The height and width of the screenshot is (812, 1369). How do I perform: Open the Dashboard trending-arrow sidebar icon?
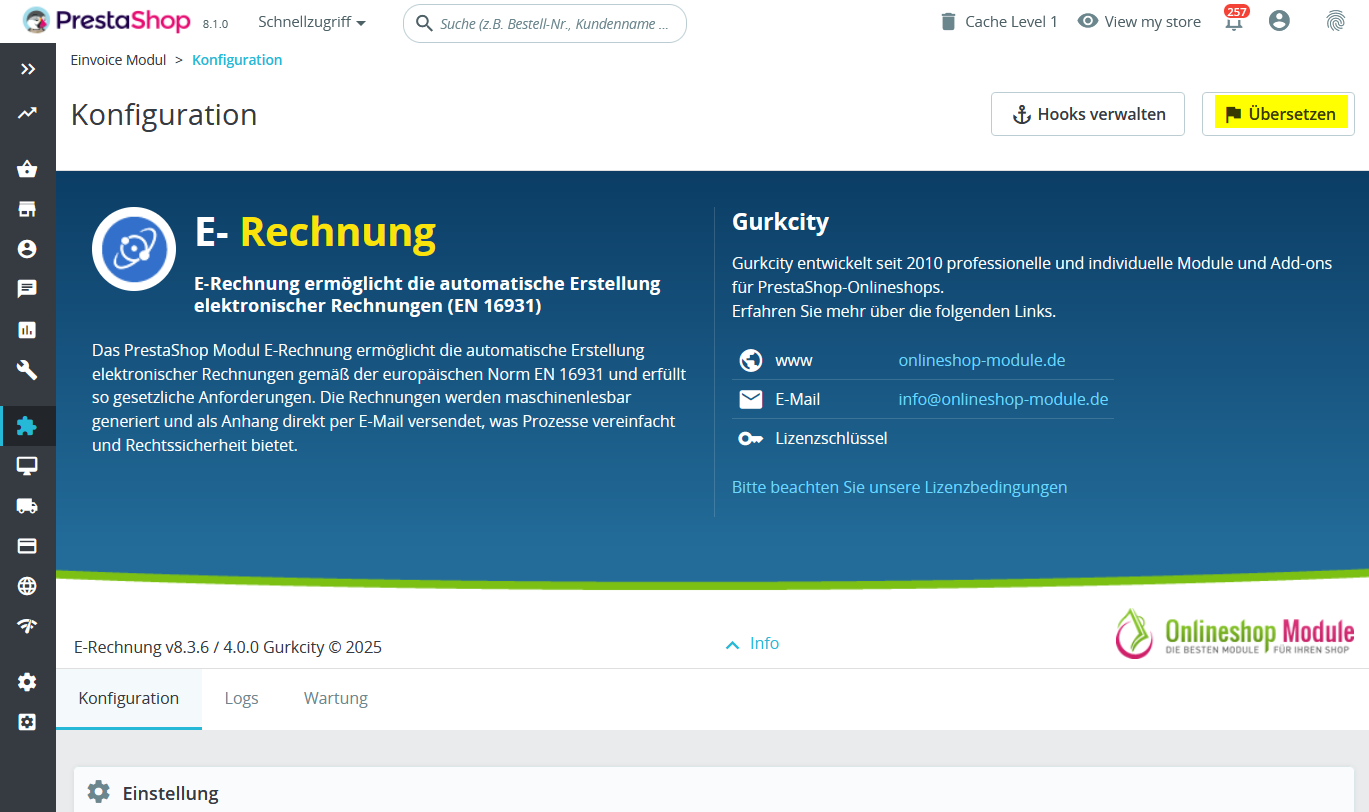[x=28, y=113]
